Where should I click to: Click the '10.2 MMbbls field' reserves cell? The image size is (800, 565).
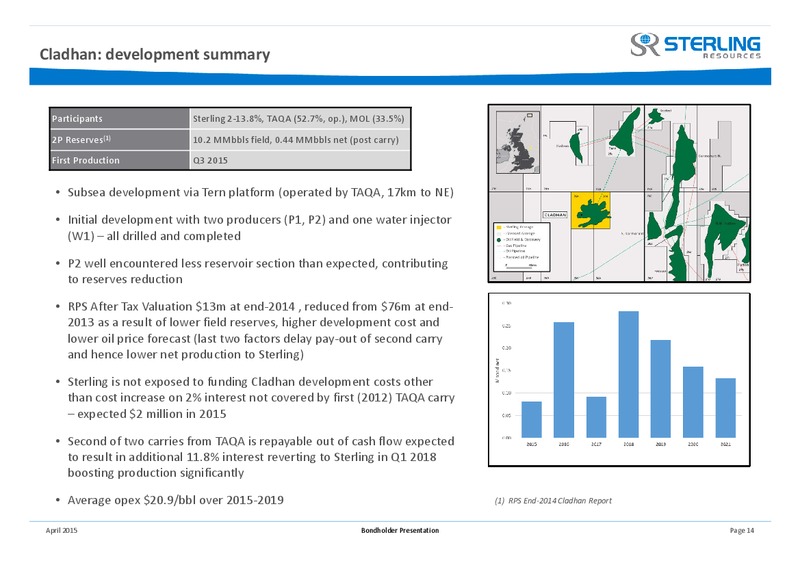pyautogui.click(x=300, y=139)
